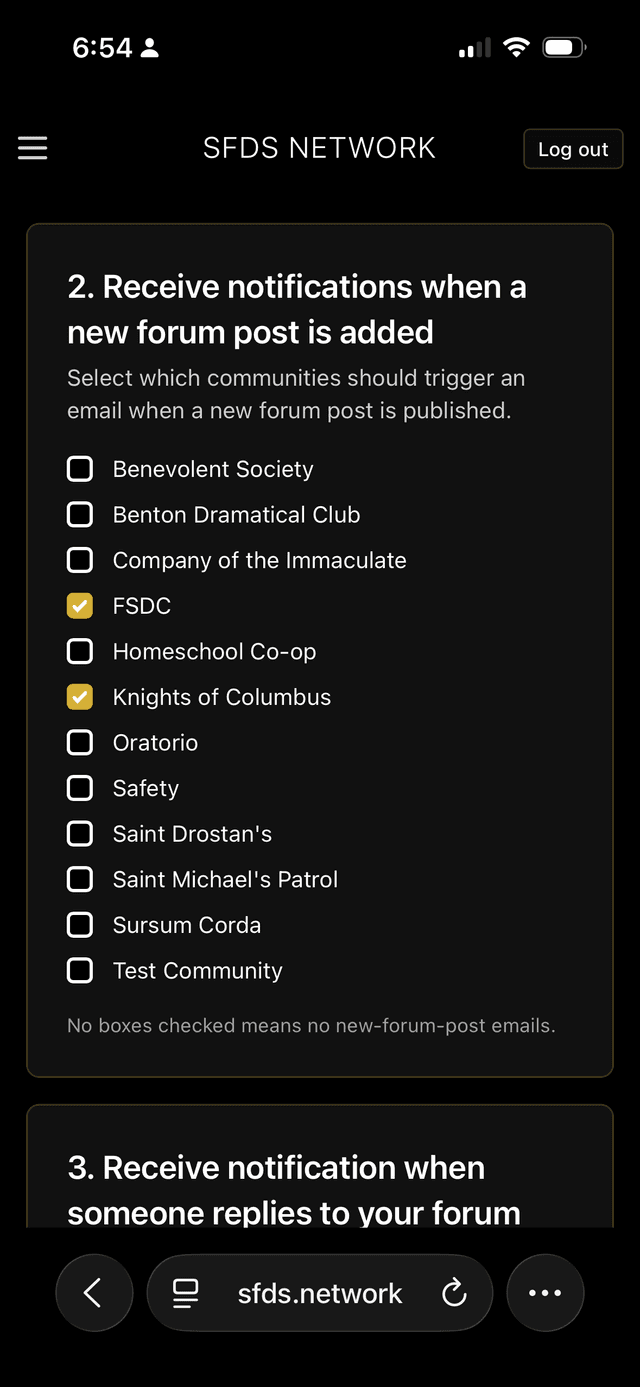
Task: Disable Knights of Columbus notifications
Action: (80, 696)
